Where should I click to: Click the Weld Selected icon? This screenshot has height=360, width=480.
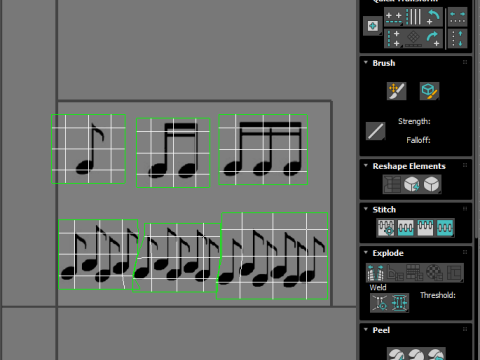(399, 303)
